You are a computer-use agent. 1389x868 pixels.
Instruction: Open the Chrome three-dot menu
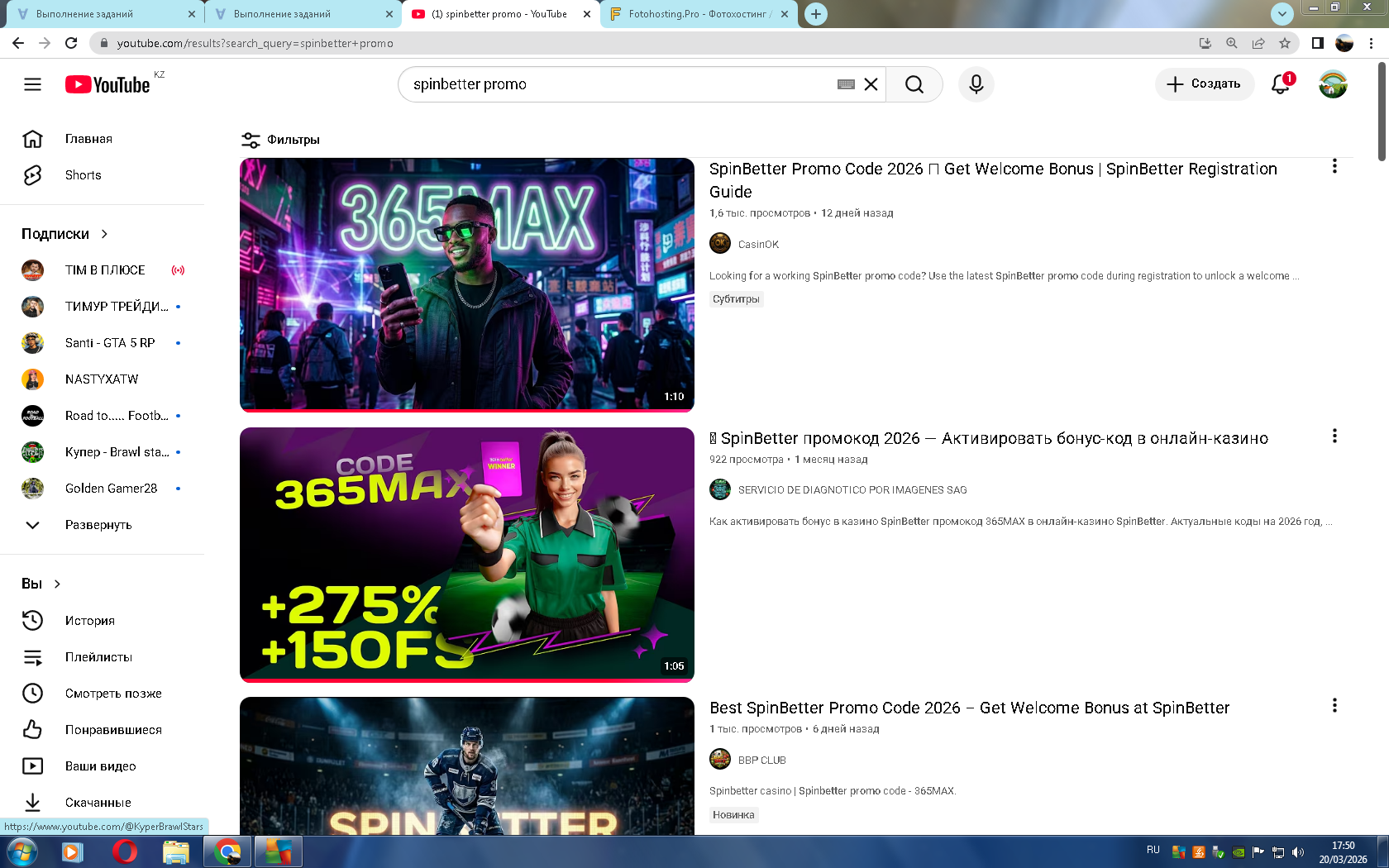pyautogui.click(x=1372, y=43)
